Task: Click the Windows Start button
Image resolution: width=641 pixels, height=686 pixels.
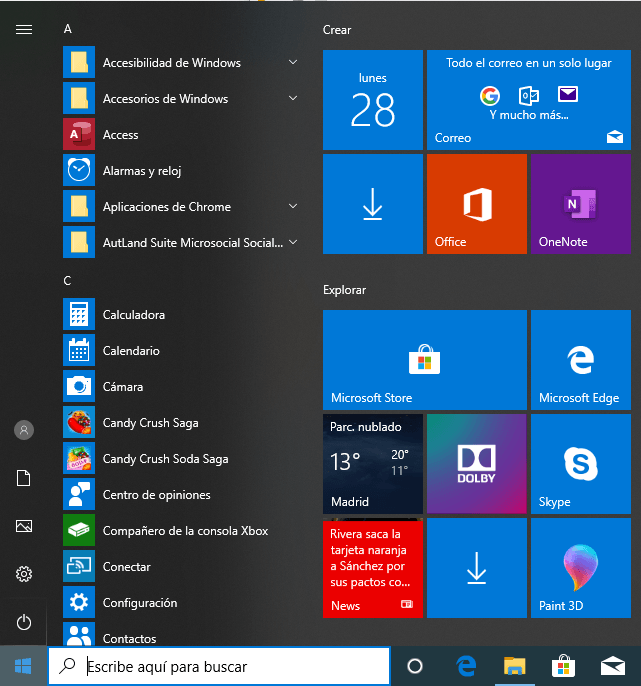Action: pos(23,666)
